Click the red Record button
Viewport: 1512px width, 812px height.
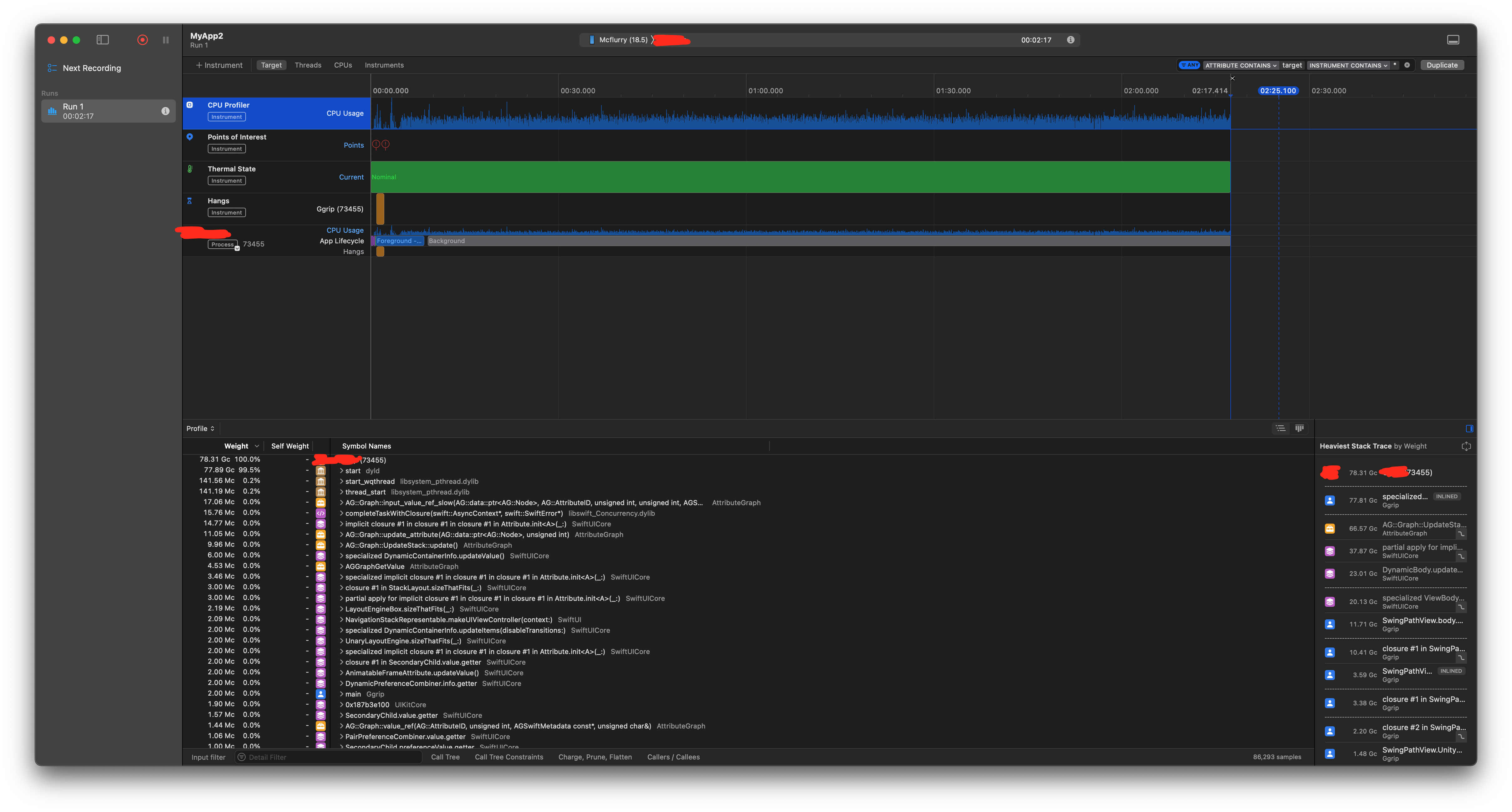(142, 40)
